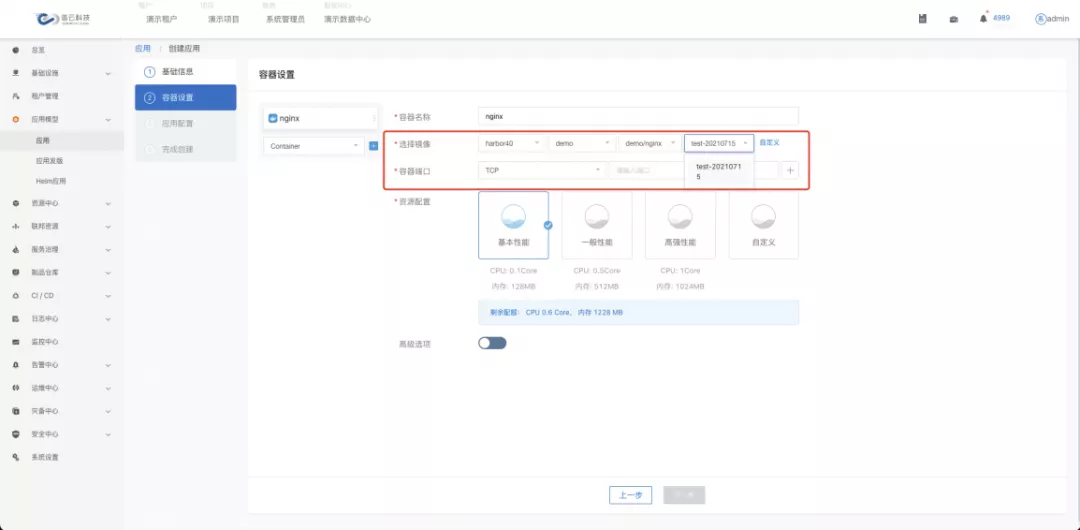Open the TCP protocol dropdown
This screenshot has height=530, width=1080.
click(x=543, y=170)
